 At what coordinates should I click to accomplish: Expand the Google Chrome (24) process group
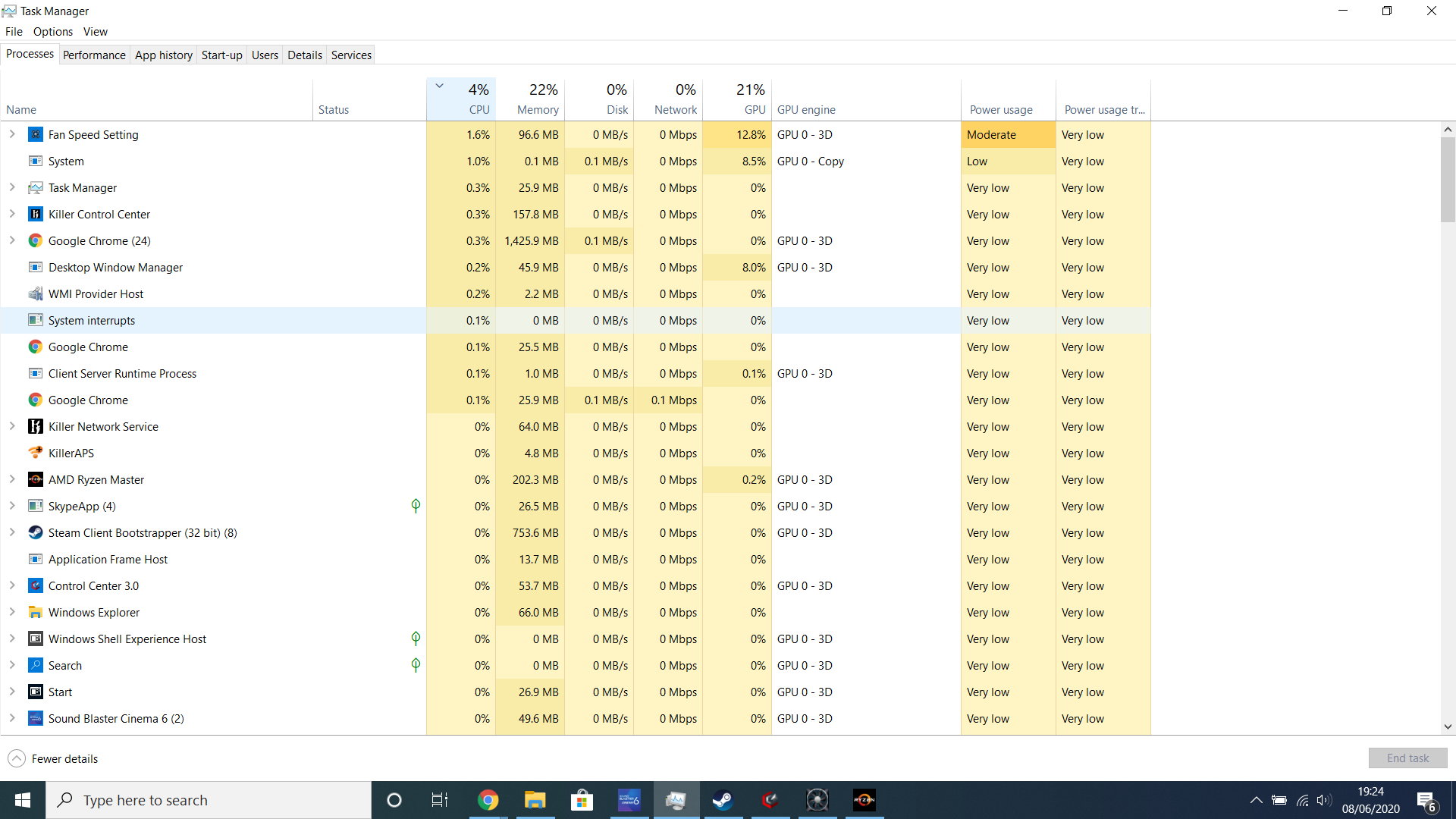12,240
